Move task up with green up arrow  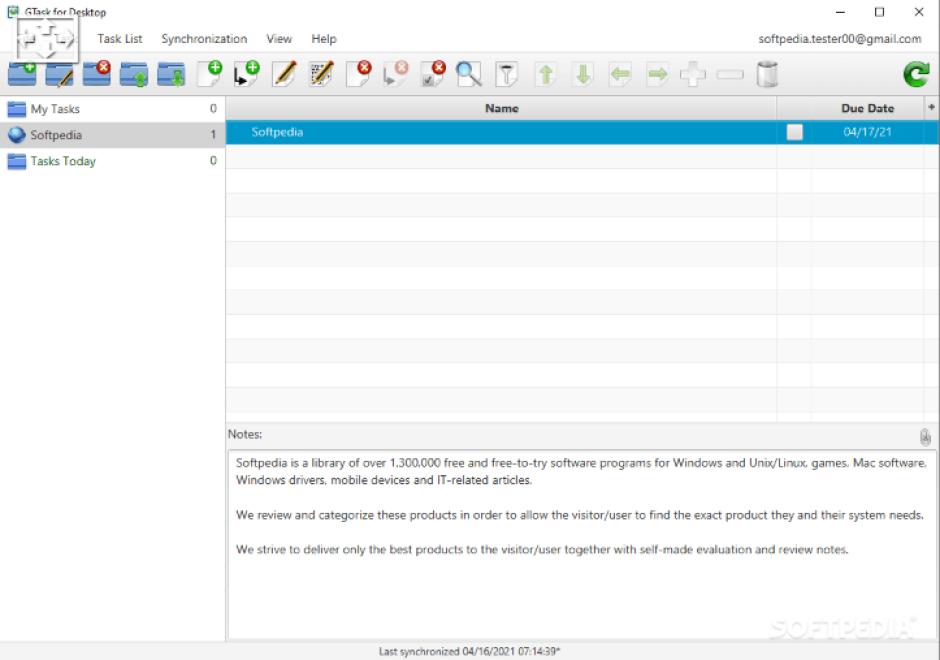(546, 74)
